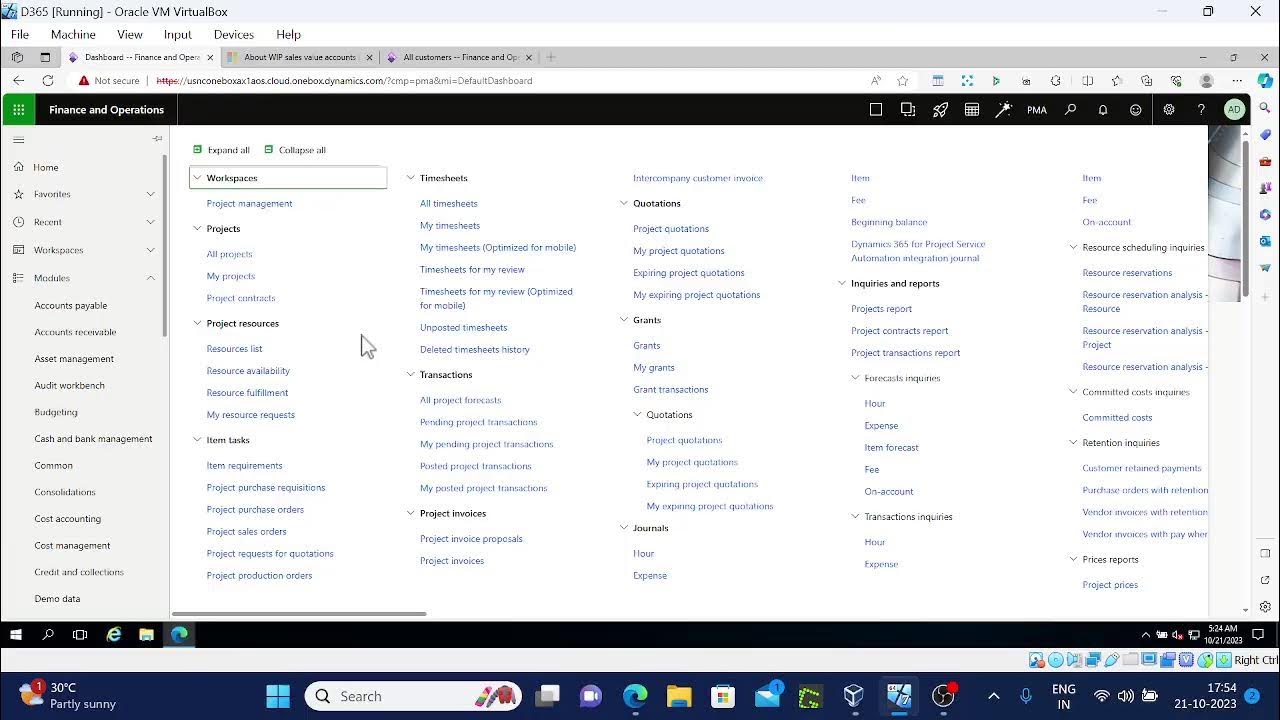This screenshot has height=720, width=1280.
Task: Open the Project management link
Action: (x=249, y=204)
